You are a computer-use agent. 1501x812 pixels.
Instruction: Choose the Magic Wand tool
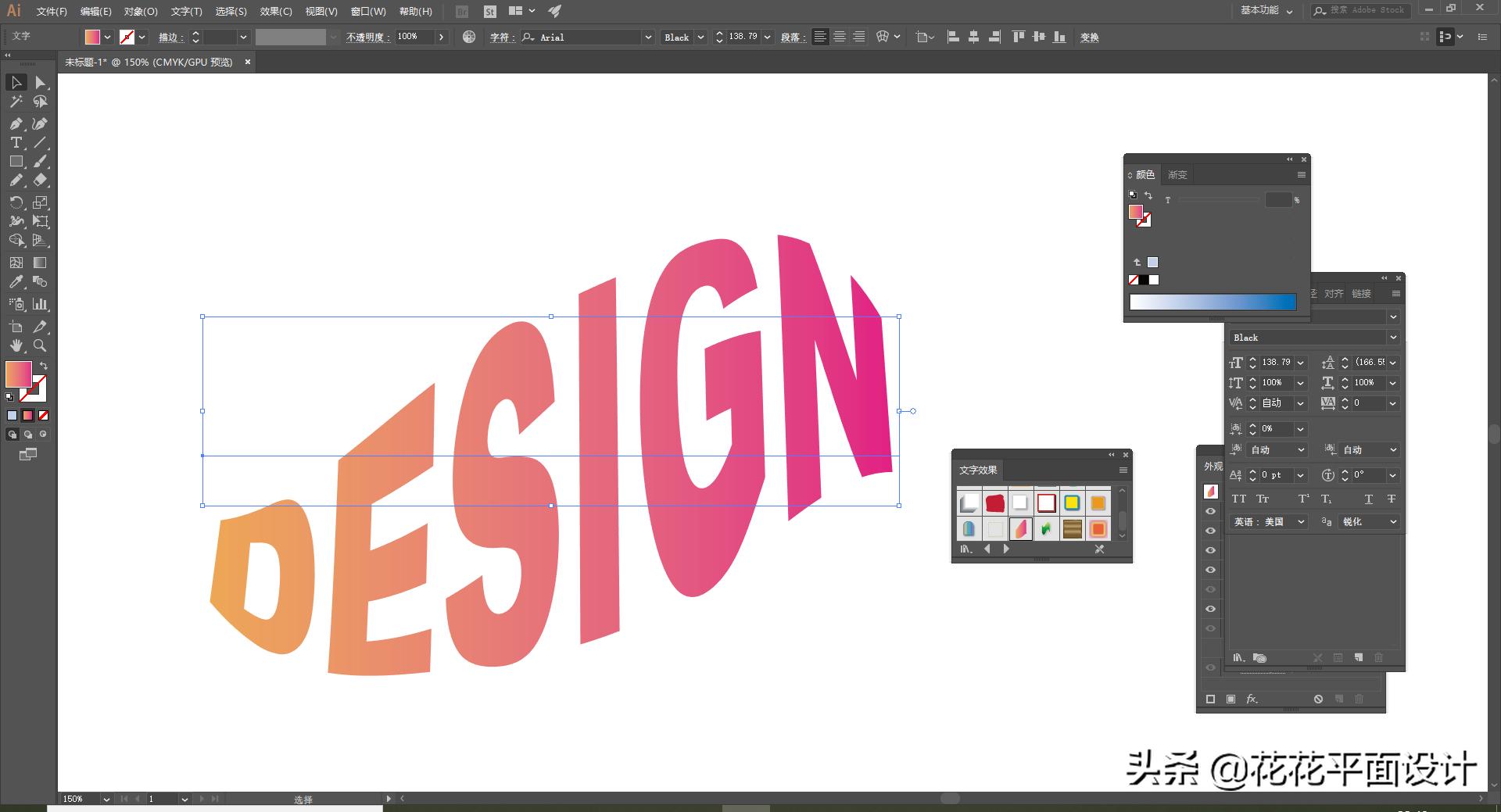click(16, 102)
